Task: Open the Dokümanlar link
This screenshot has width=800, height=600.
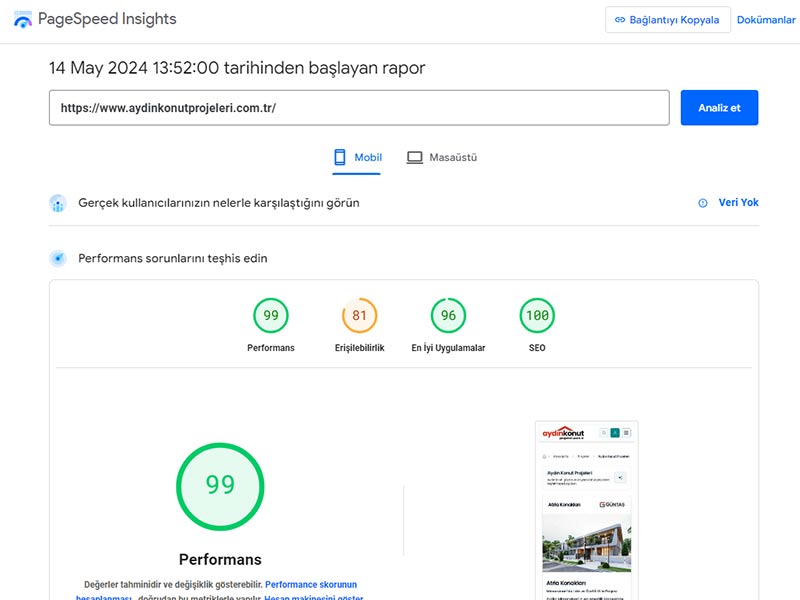Action: click(766, 20)
